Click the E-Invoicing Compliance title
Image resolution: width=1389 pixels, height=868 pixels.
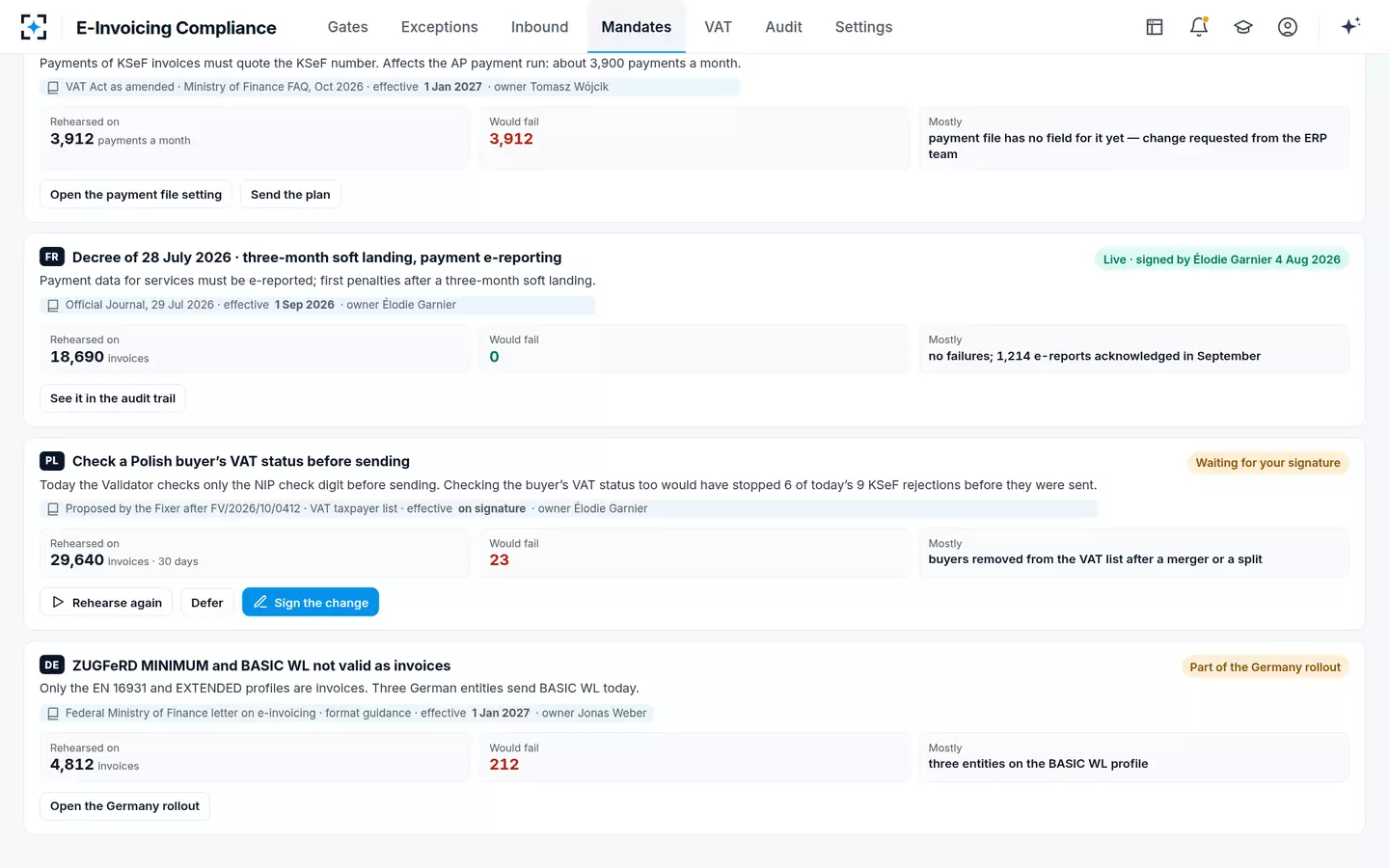pyautogui.click(x=177, y=28)
